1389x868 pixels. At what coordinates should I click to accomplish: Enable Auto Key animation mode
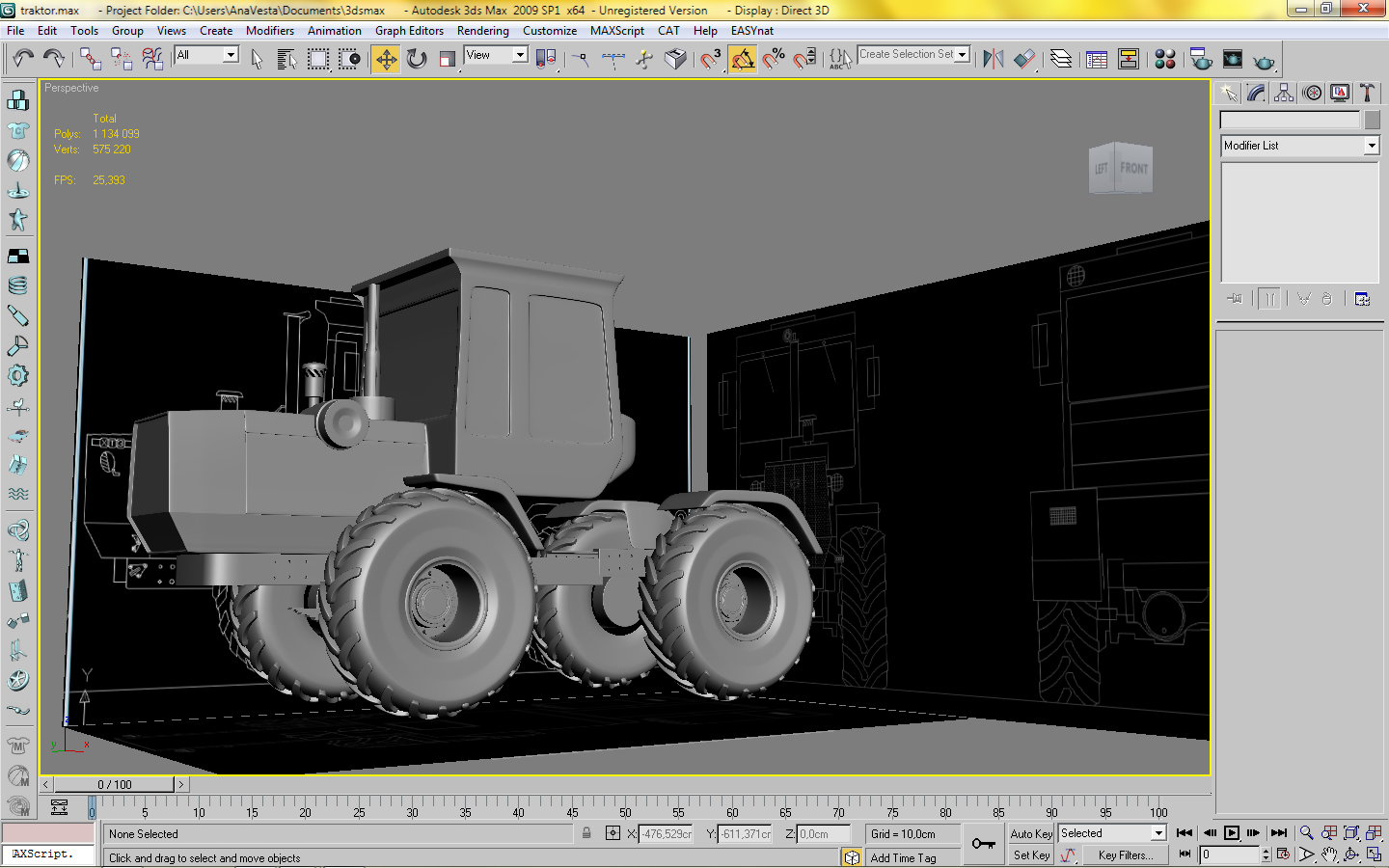[1031, 833]
